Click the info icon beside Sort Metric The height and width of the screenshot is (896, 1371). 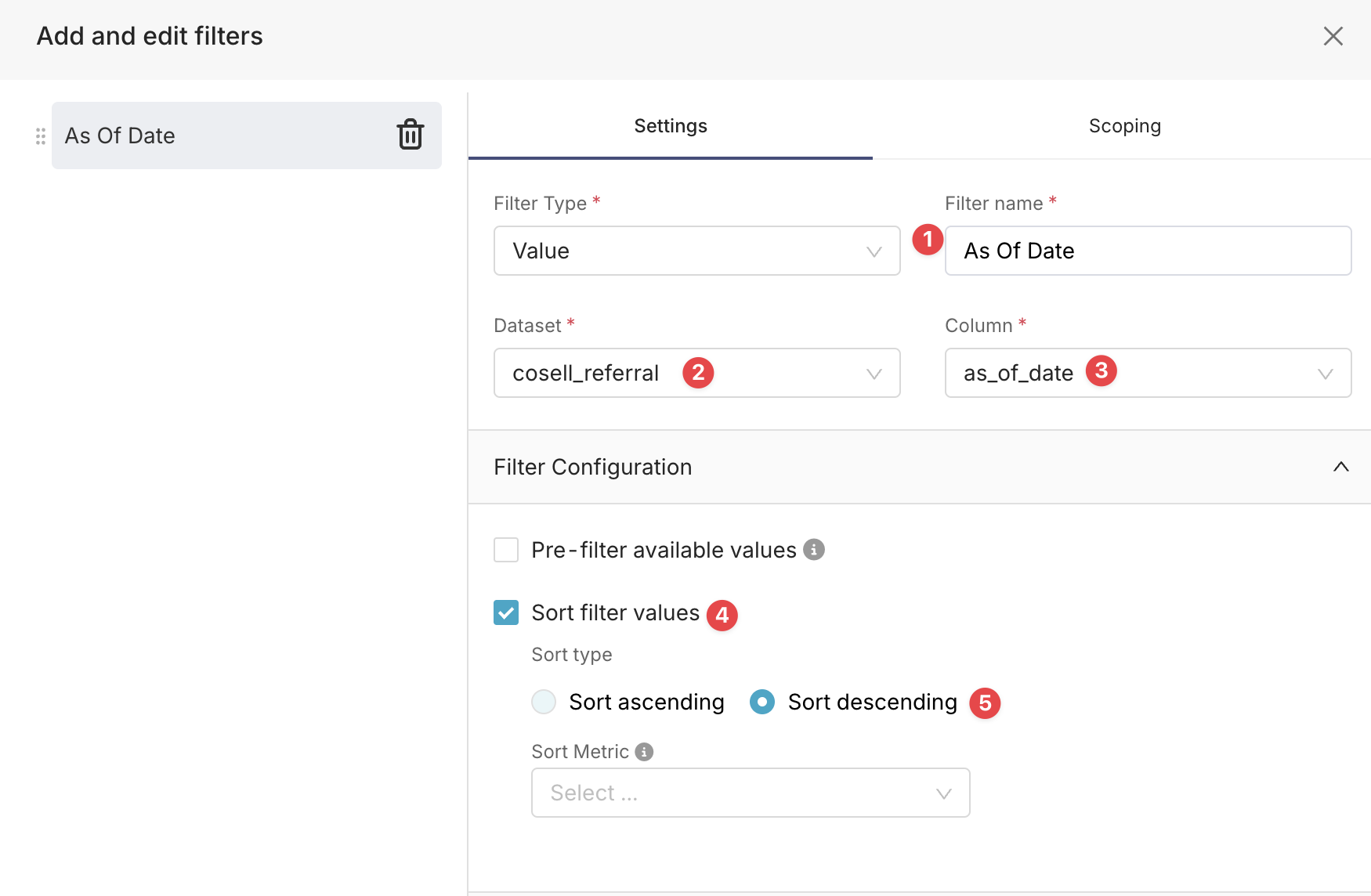click(x=644, y=752)
